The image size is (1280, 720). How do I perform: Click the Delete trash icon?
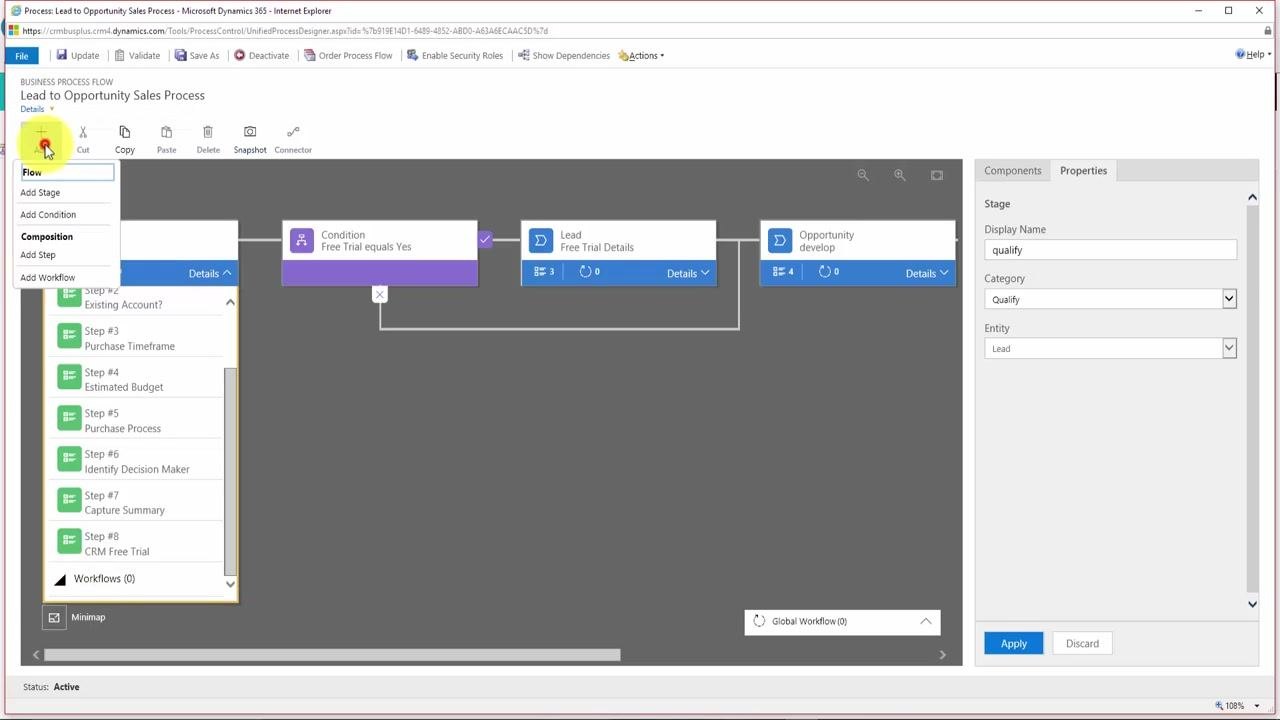pos(208,132)
